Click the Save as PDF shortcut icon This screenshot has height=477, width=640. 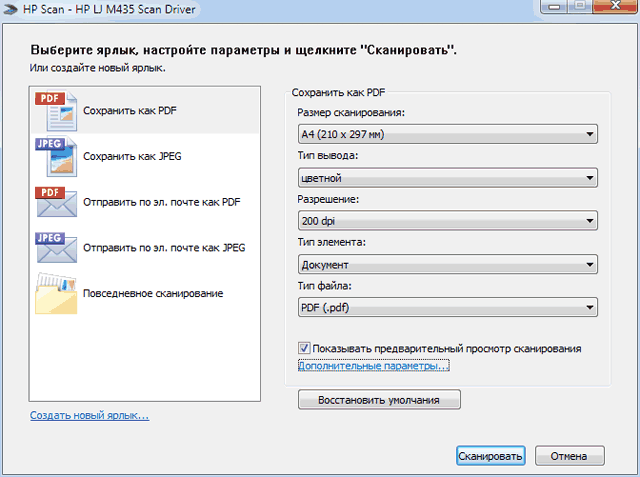56,111
